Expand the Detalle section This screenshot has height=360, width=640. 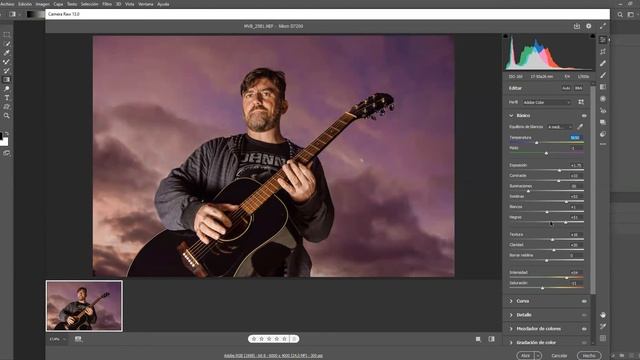pos(511,315)
